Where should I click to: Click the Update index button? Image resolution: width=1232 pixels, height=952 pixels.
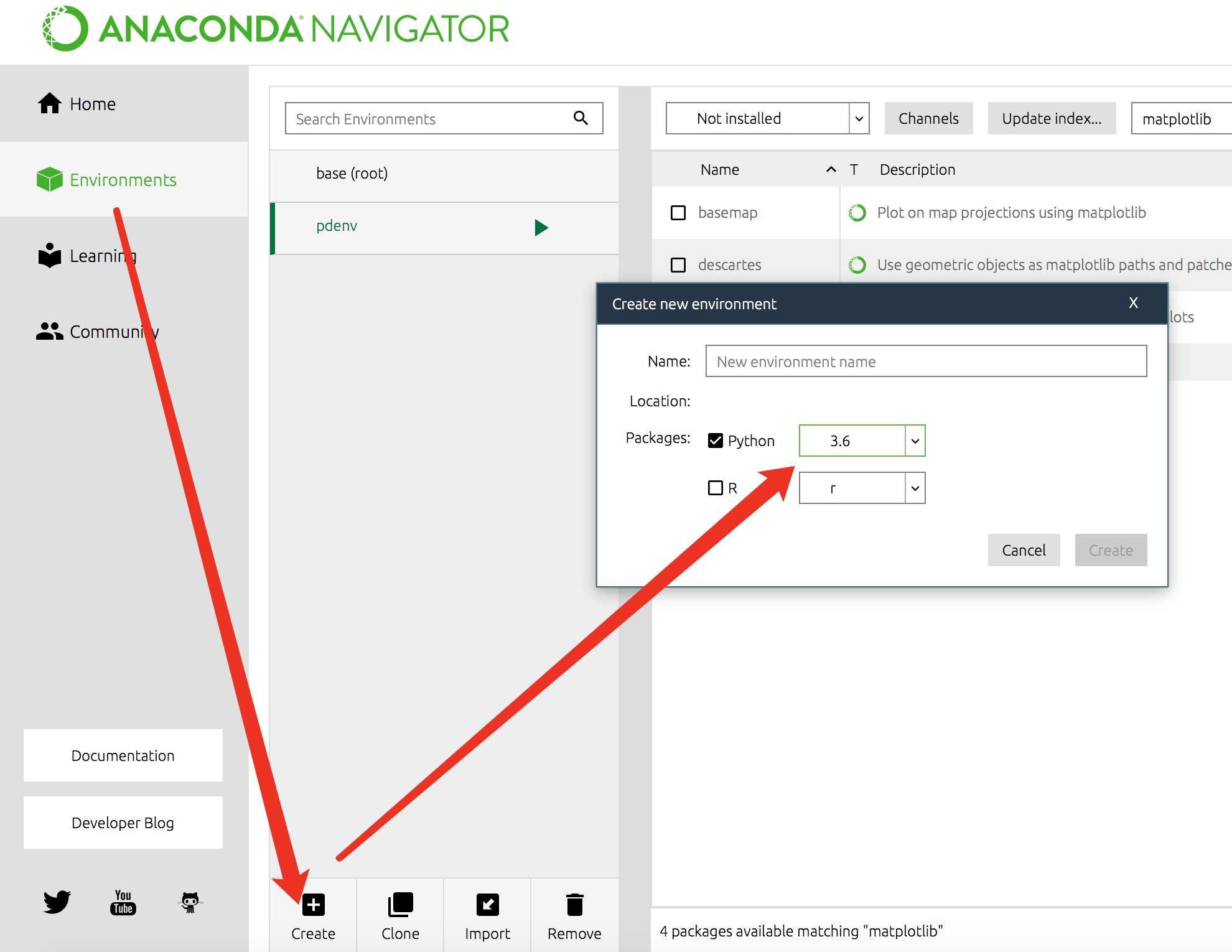pos(1052,118)
